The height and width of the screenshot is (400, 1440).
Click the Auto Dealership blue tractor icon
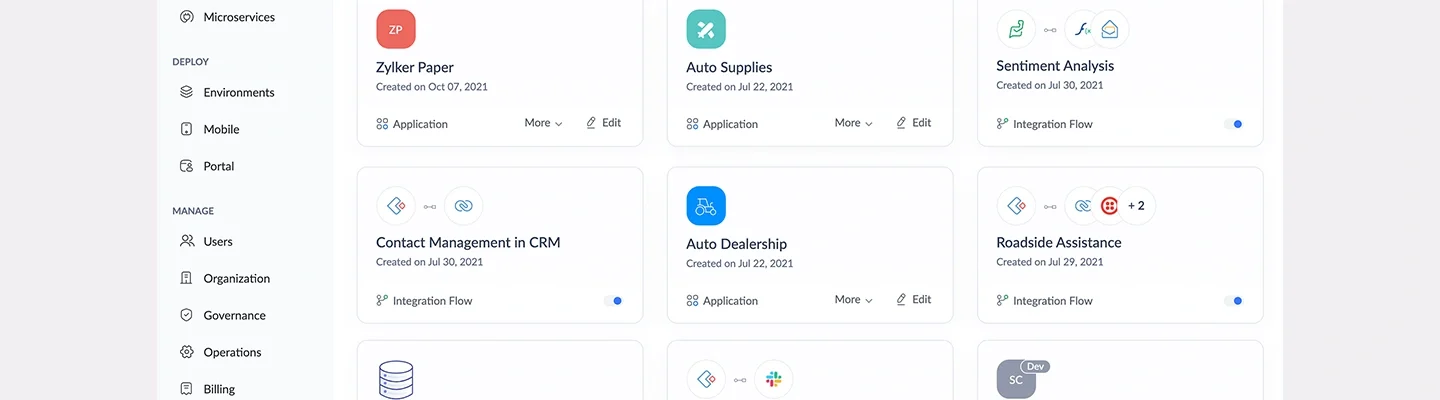click(705, 206)
